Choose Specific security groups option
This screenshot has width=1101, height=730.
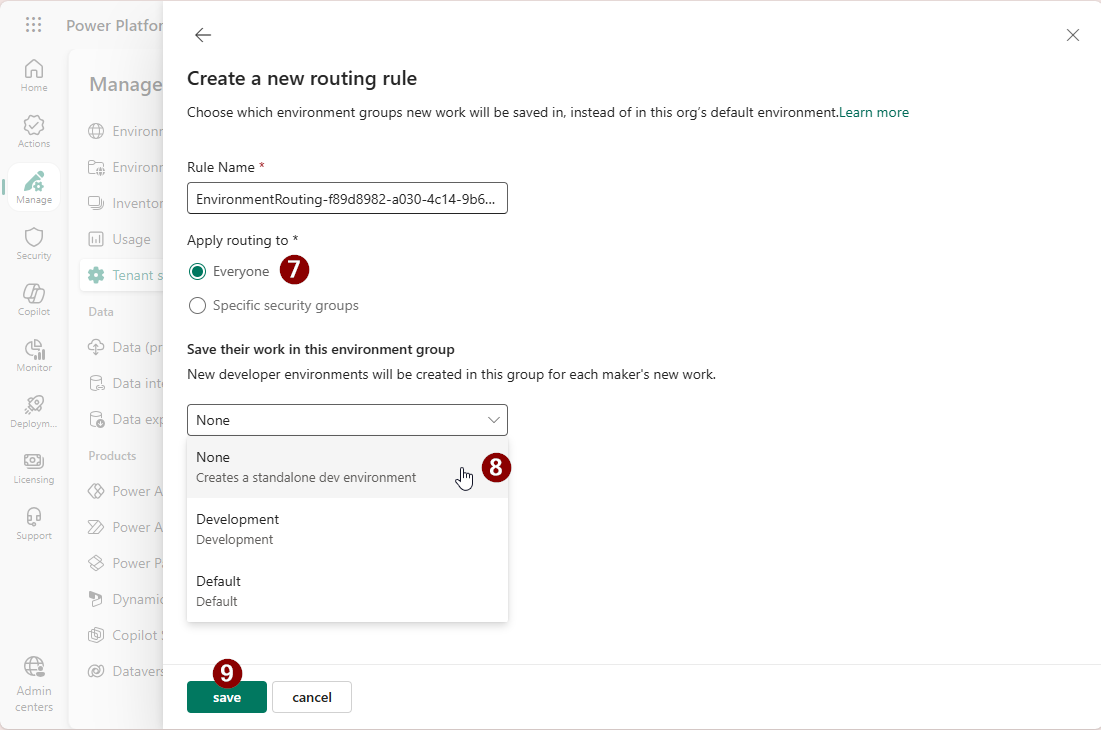pyautogui.click(x=197, y=305)
